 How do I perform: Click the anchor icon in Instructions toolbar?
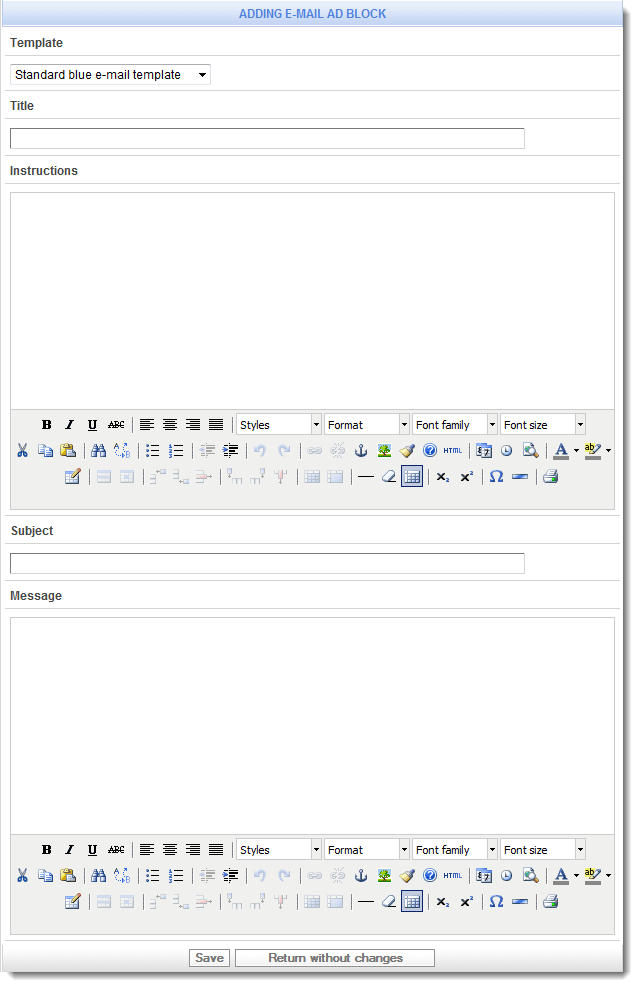coord(361,451)
